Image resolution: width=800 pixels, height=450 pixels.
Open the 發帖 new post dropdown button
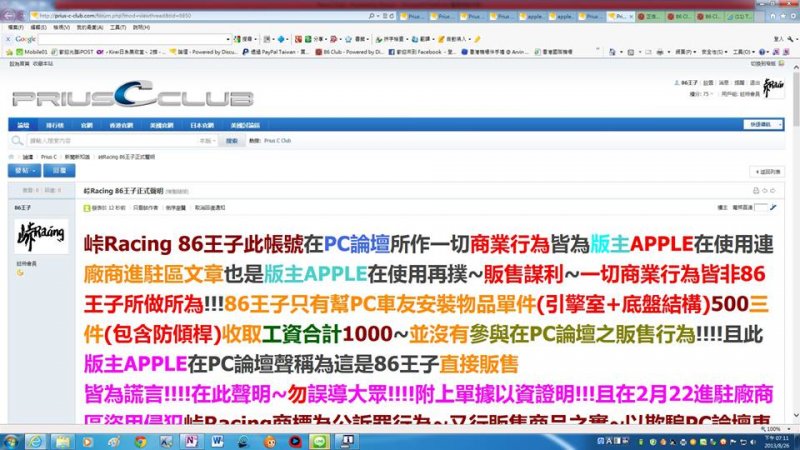(x=24, y=170)
